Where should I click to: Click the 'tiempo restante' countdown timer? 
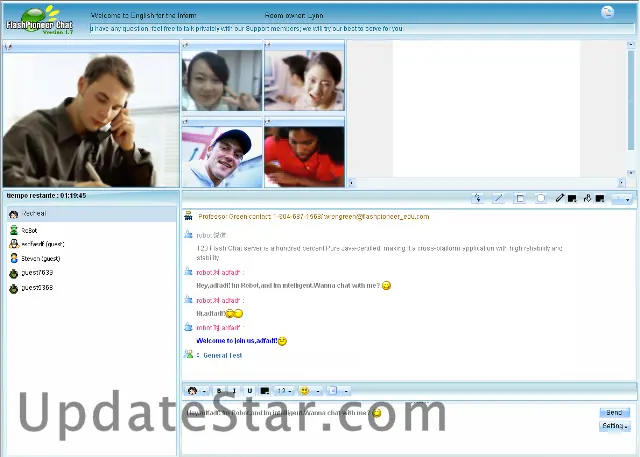point(46,196)
